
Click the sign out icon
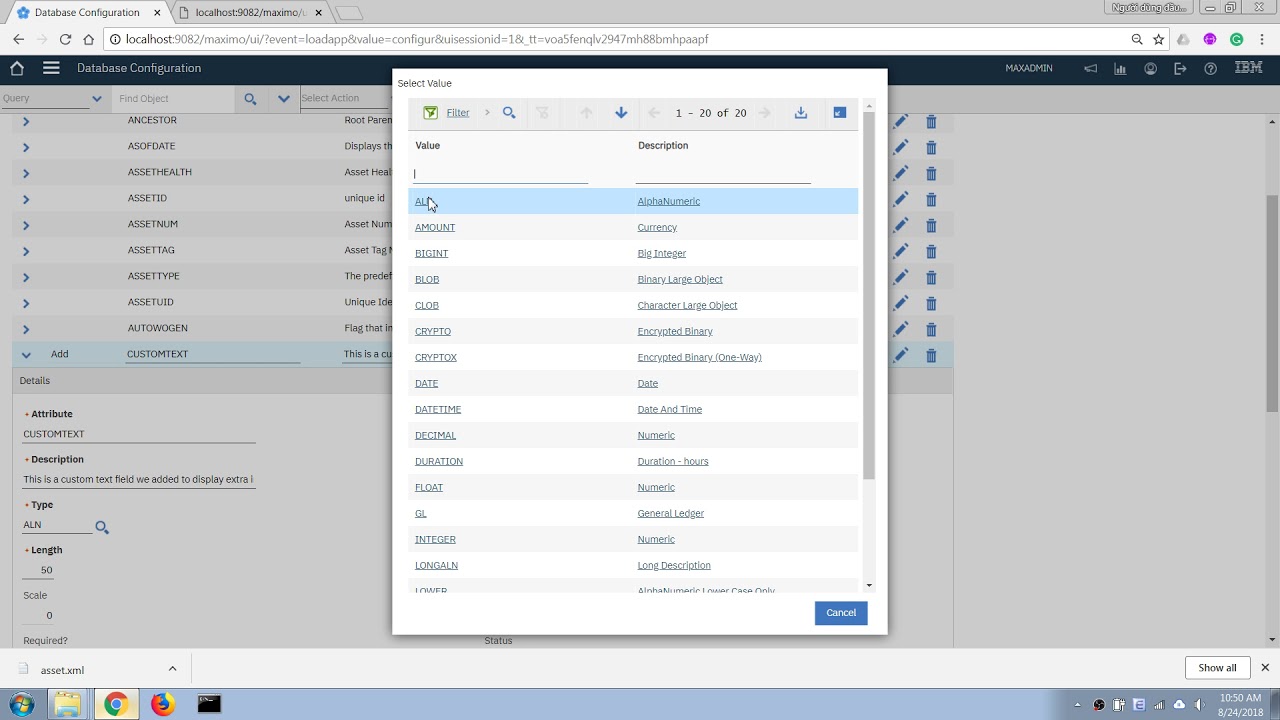click(x=1180, y=68)
